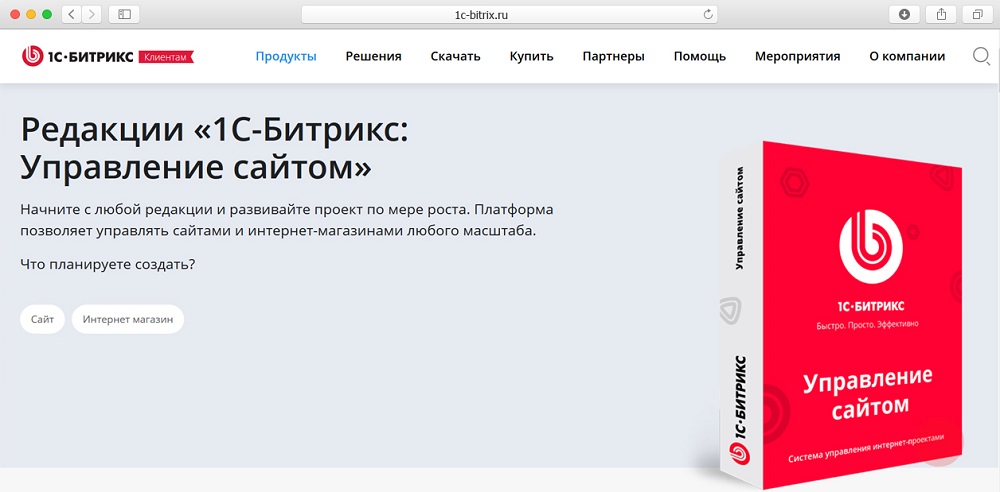Image resolution: width=1000 pixels, height=492 pixels.
Task: Open the Продукты menu item
Action: click(286, 57)
